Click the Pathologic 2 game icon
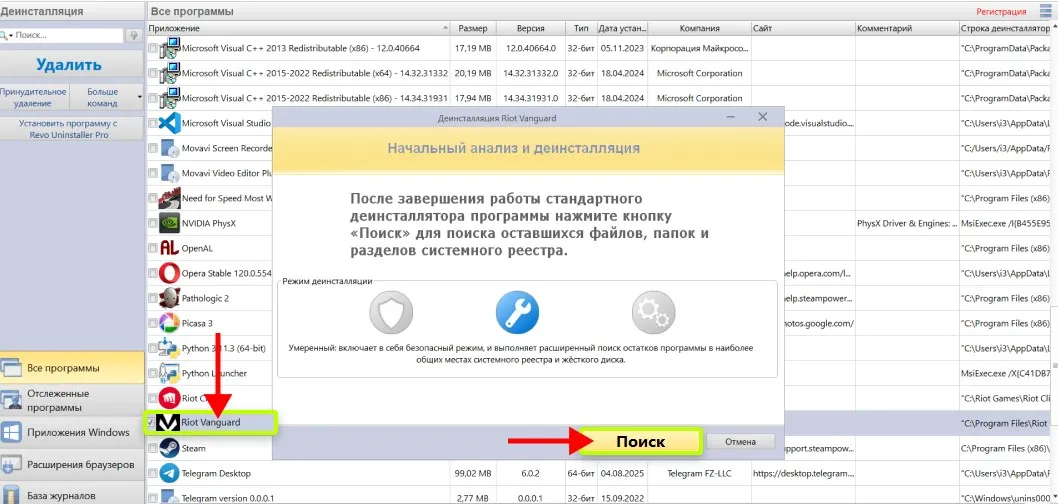Screen dimensions: 1058x504 (x=169, y=298)
